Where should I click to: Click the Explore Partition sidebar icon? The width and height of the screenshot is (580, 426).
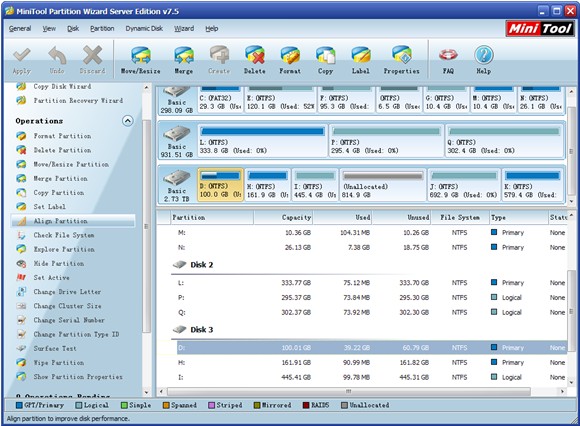coord(21,249)
